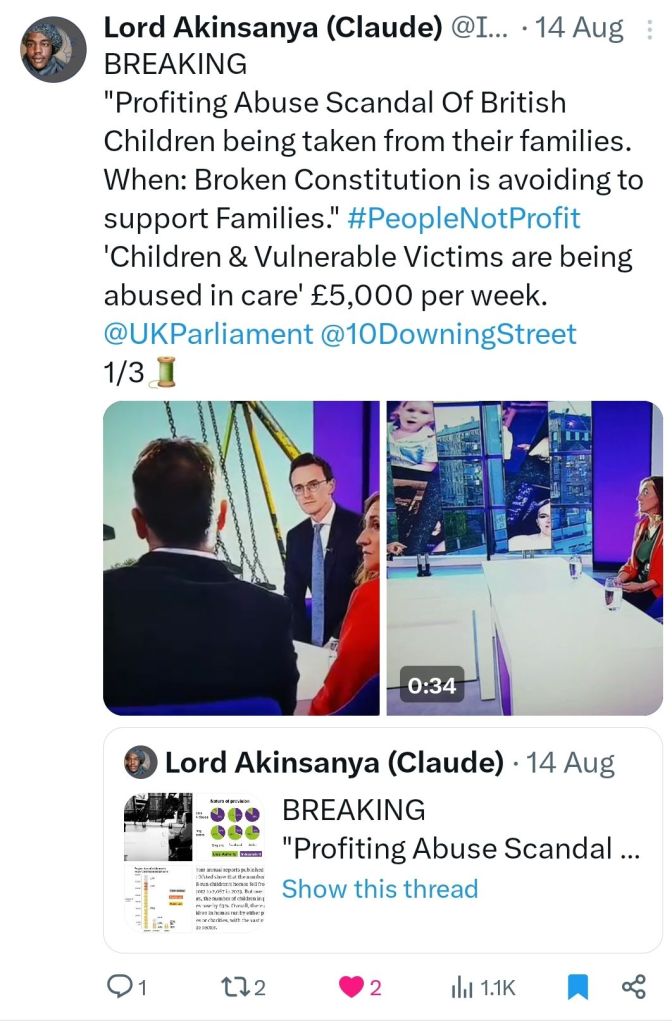Play the 0:34 video clip

pyautogui.click(x=524, y=558)
